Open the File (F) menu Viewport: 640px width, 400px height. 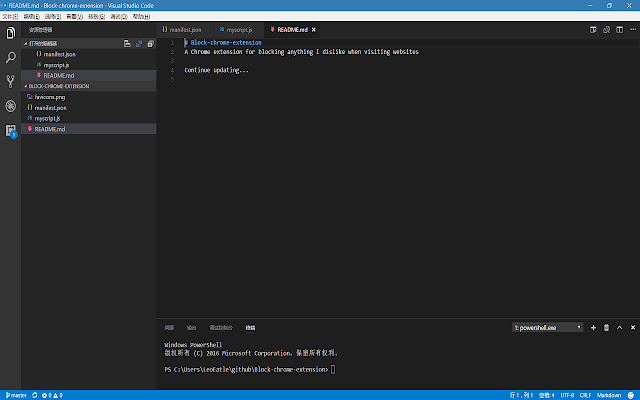tap(10, 17)
